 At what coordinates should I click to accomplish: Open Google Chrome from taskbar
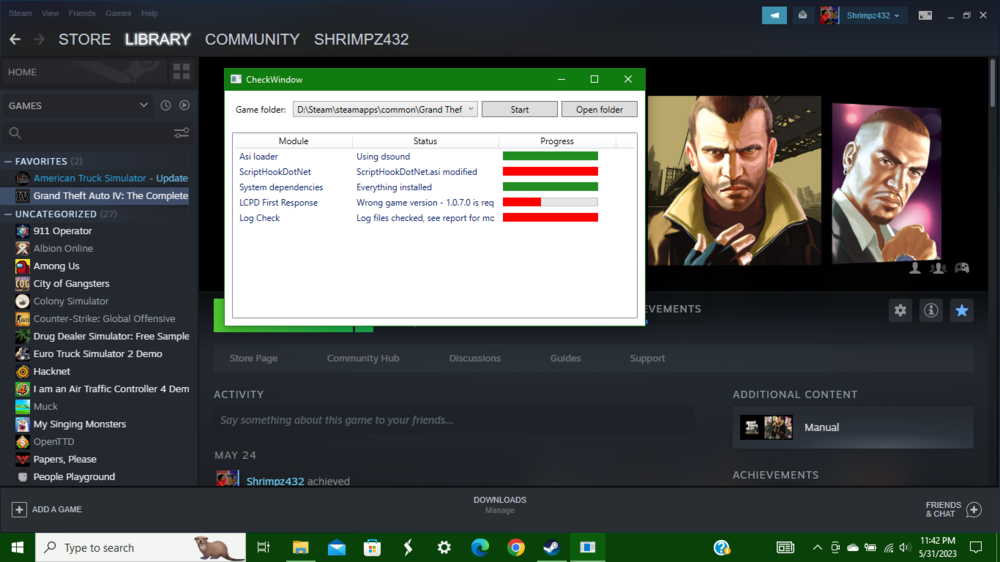pyautogui.click(x=516, y=547)
